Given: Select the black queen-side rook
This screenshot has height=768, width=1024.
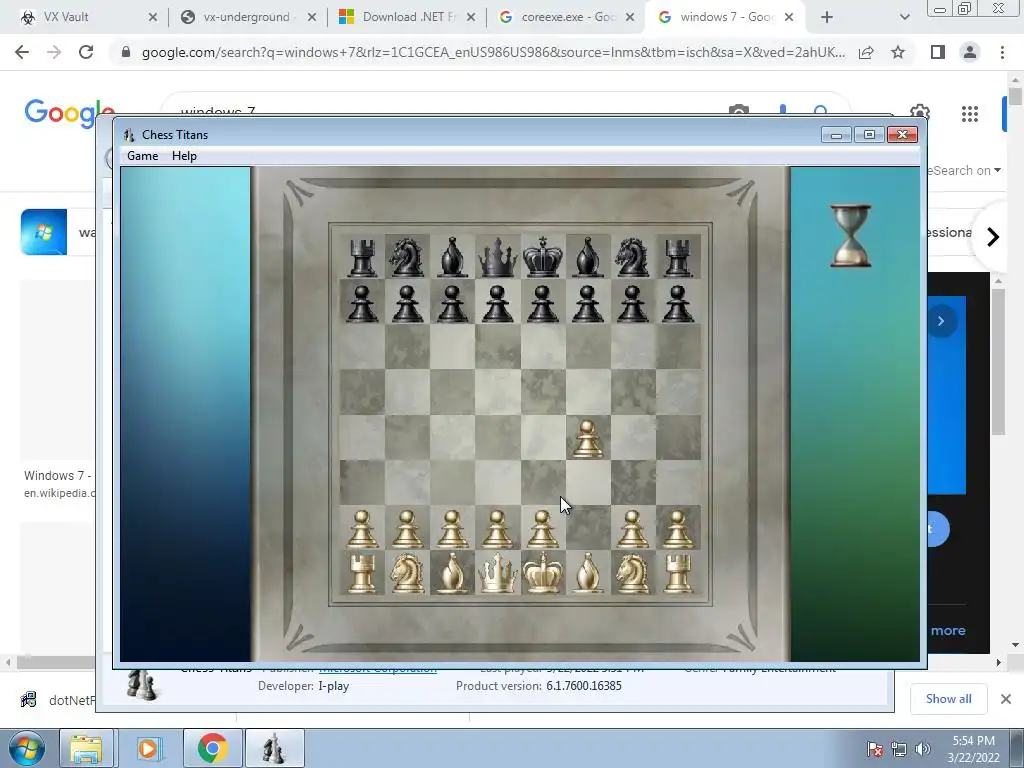Looking at the screenshot, I should (362, 257).
